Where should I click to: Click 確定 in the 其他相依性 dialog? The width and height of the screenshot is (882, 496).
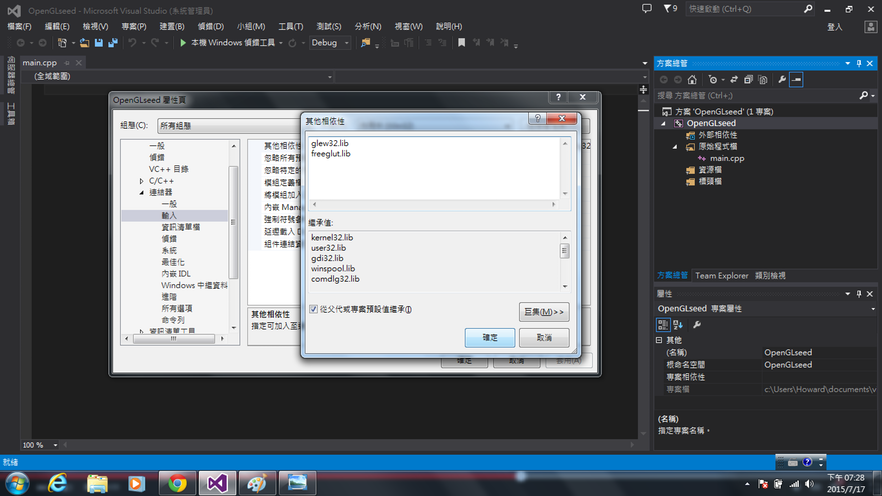(490, 337)
